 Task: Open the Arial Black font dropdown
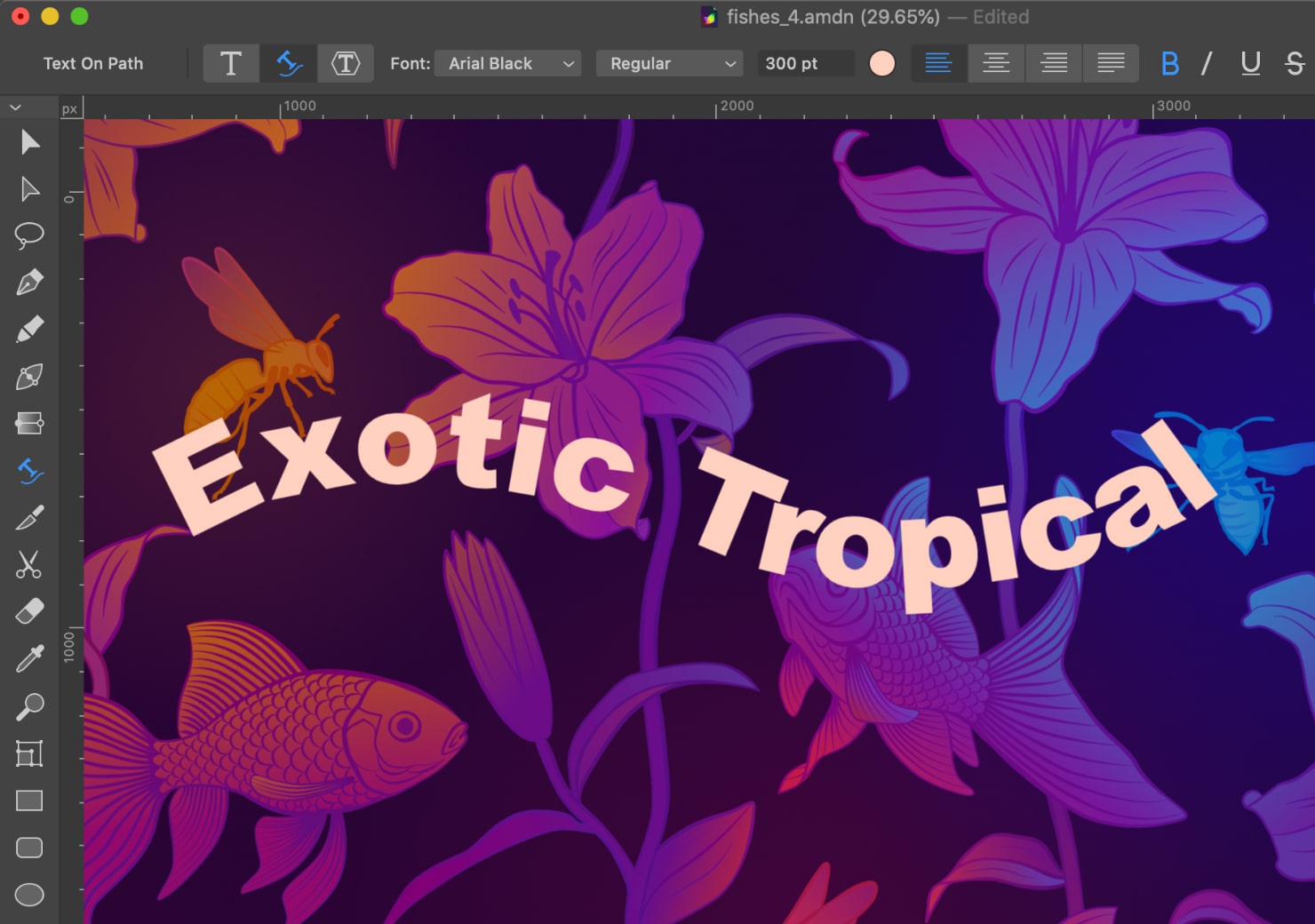[506, 63]
